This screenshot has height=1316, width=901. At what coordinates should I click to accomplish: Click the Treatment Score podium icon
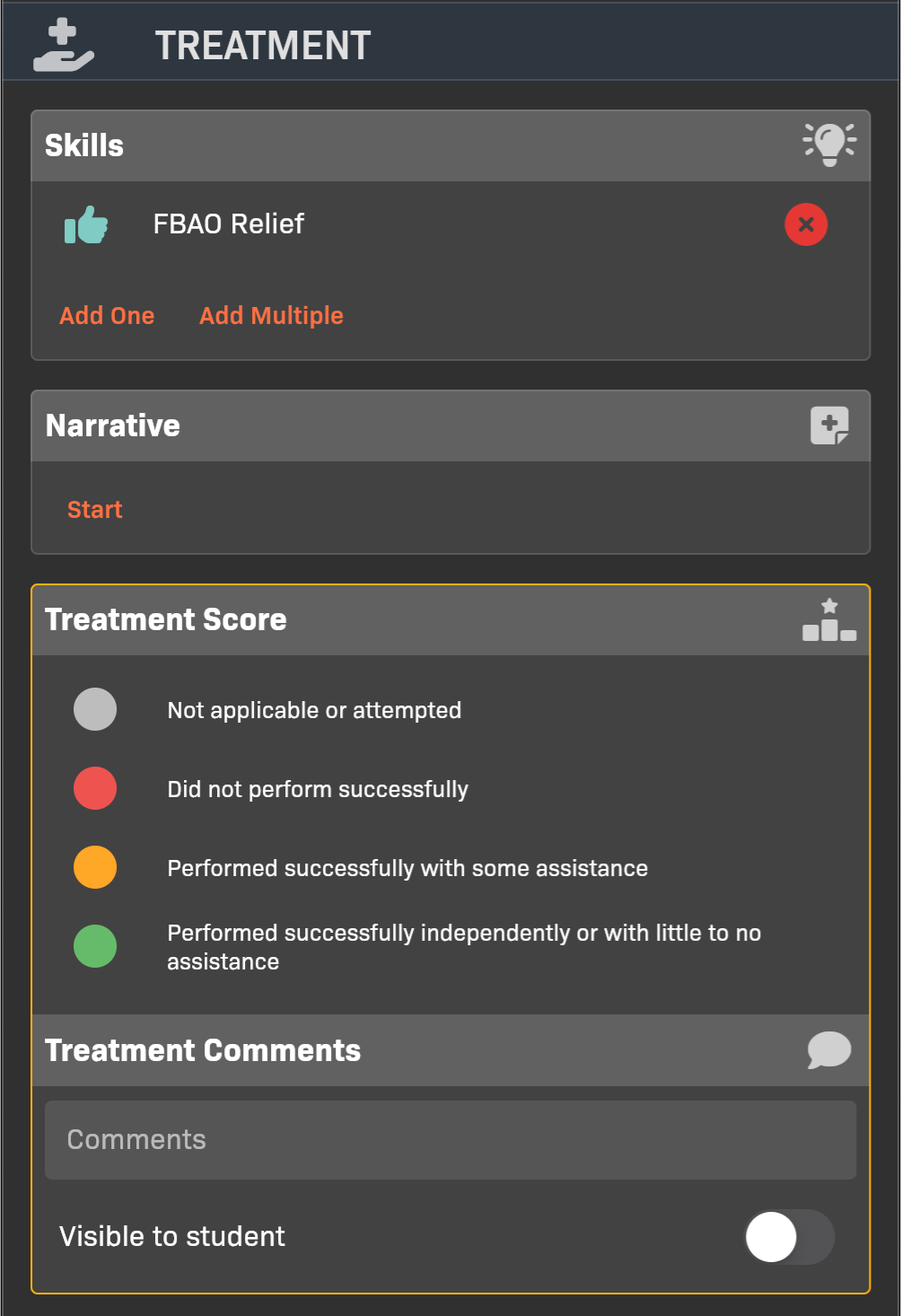tap(829, 619)
